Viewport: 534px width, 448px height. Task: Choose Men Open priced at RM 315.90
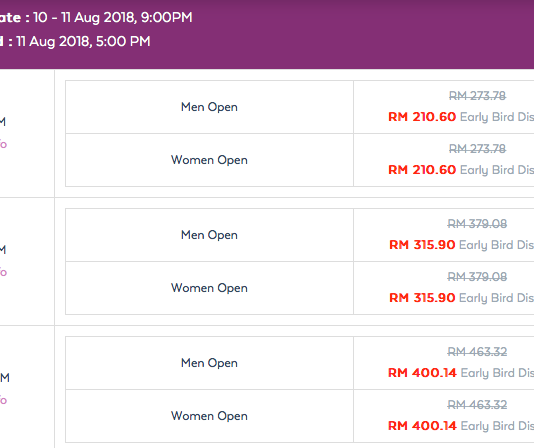pyautogui.click(x=209, y=235)
